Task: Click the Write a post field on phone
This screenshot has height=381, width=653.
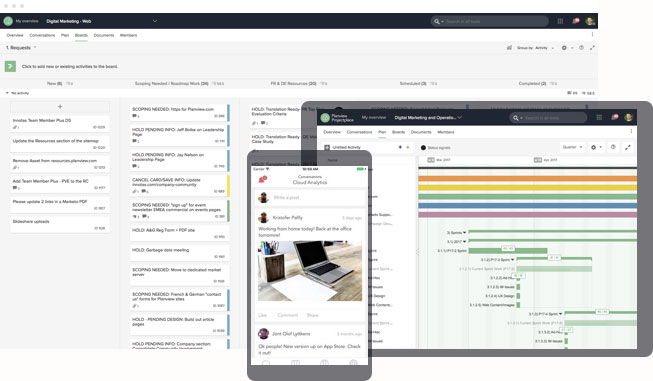Action: coord(310,197)
